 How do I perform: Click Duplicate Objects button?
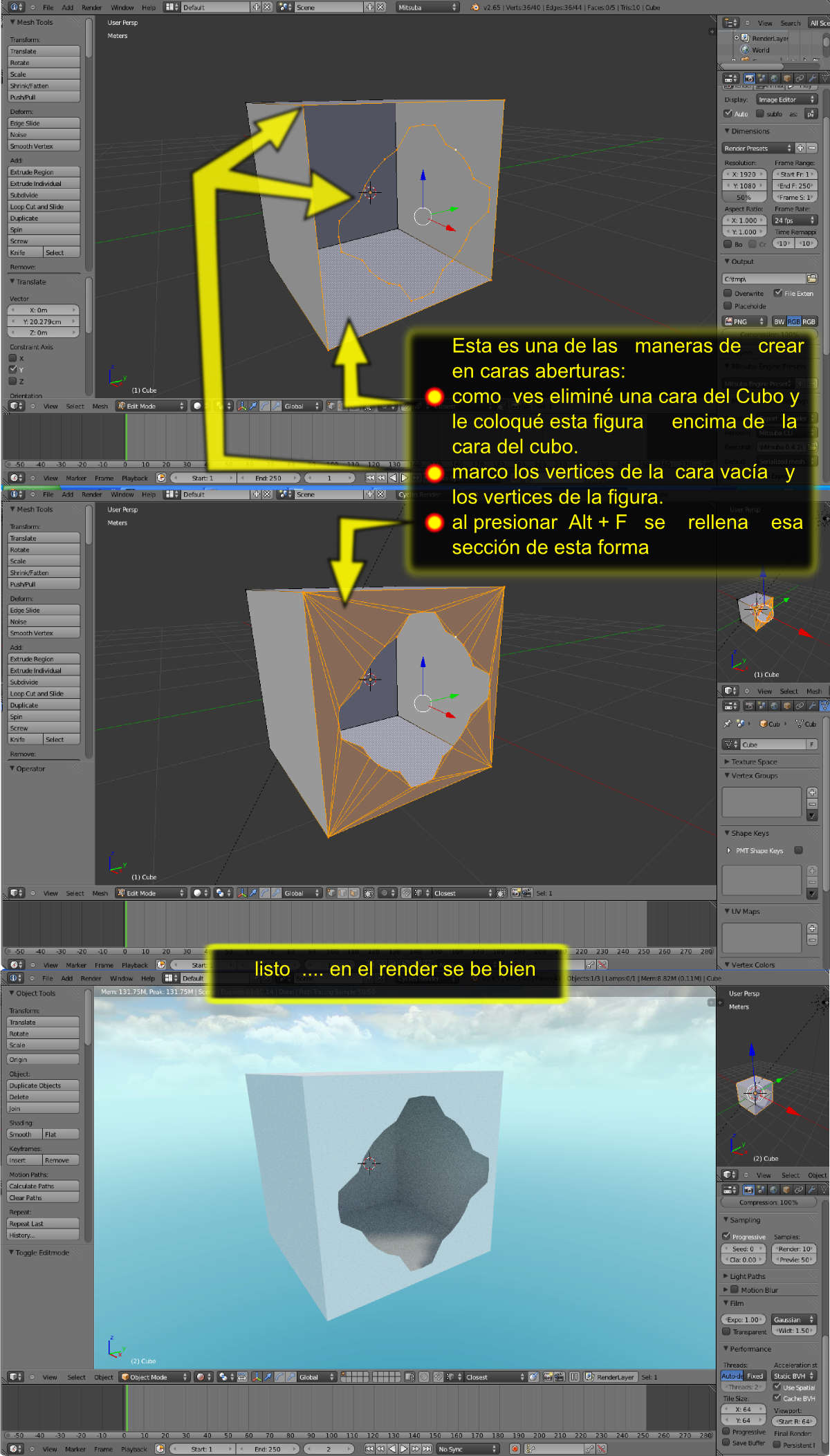43,1085
